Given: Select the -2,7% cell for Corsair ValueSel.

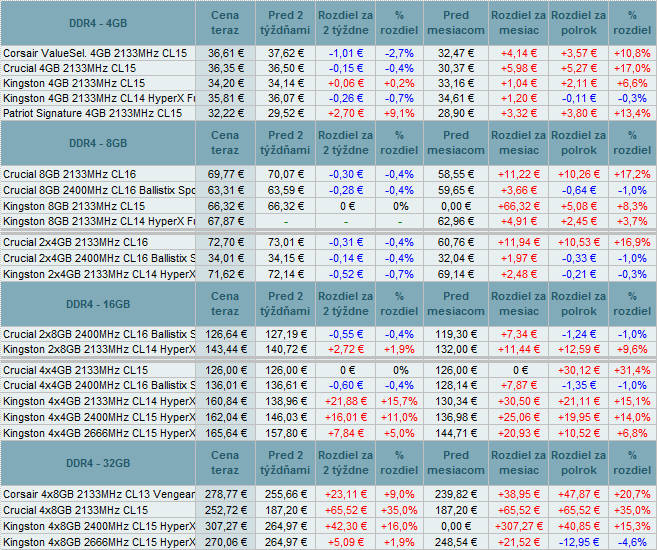Looking at the screenshot, I should pyautogui.click(x=399, y=53).
